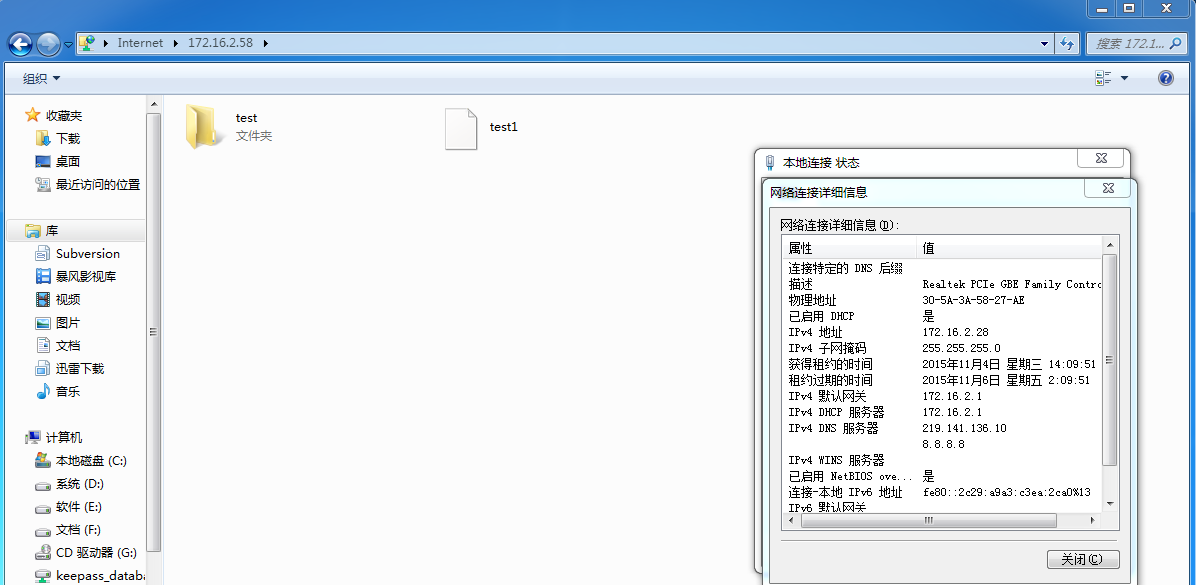This screenshot has height=585, width=1196.
Task: Select 本地磁盘 (C:) drive
Action: coord(90,461)
